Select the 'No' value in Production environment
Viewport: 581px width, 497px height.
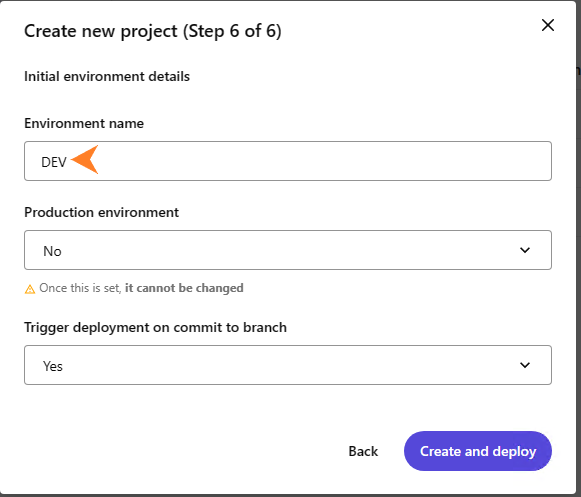[x=52, y=251]
